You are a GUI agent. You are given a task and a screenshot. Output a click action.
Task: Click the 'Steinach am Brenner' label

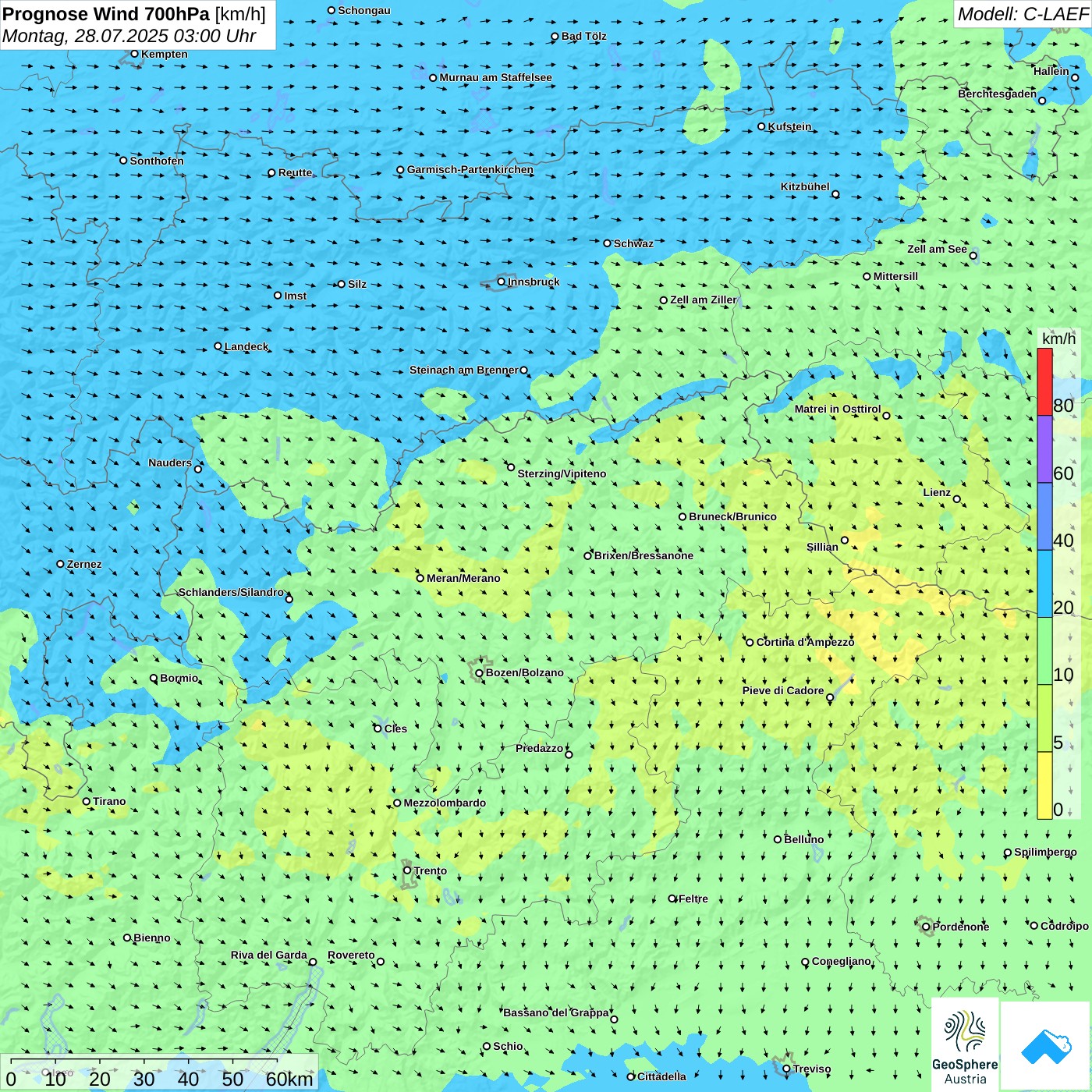(464, 370)
